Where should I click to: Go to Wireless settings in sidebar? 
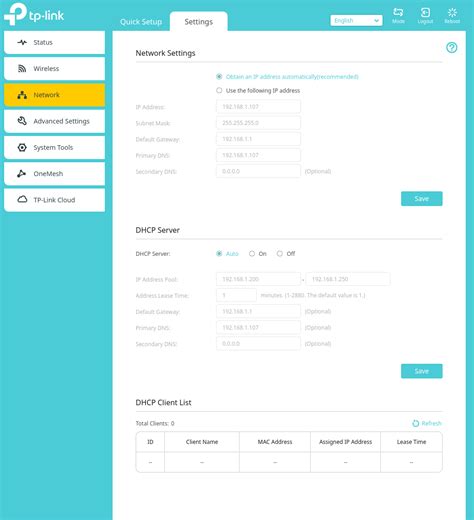[x=54, y=69]
